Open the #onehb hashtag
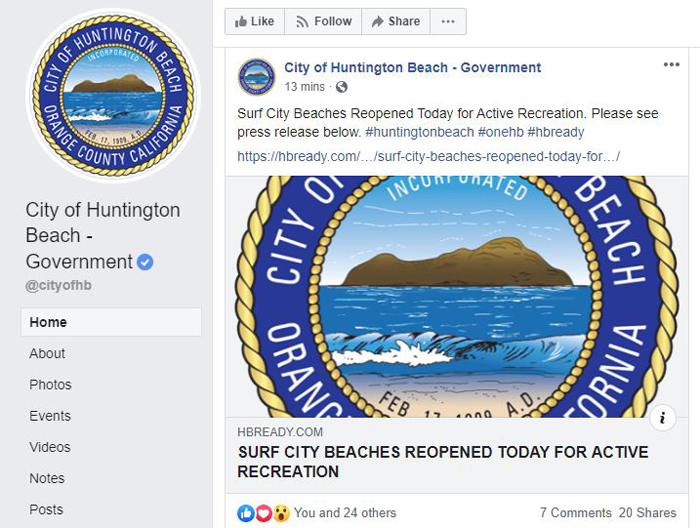This screenshot has height=528, width=700. pos(500,132)
